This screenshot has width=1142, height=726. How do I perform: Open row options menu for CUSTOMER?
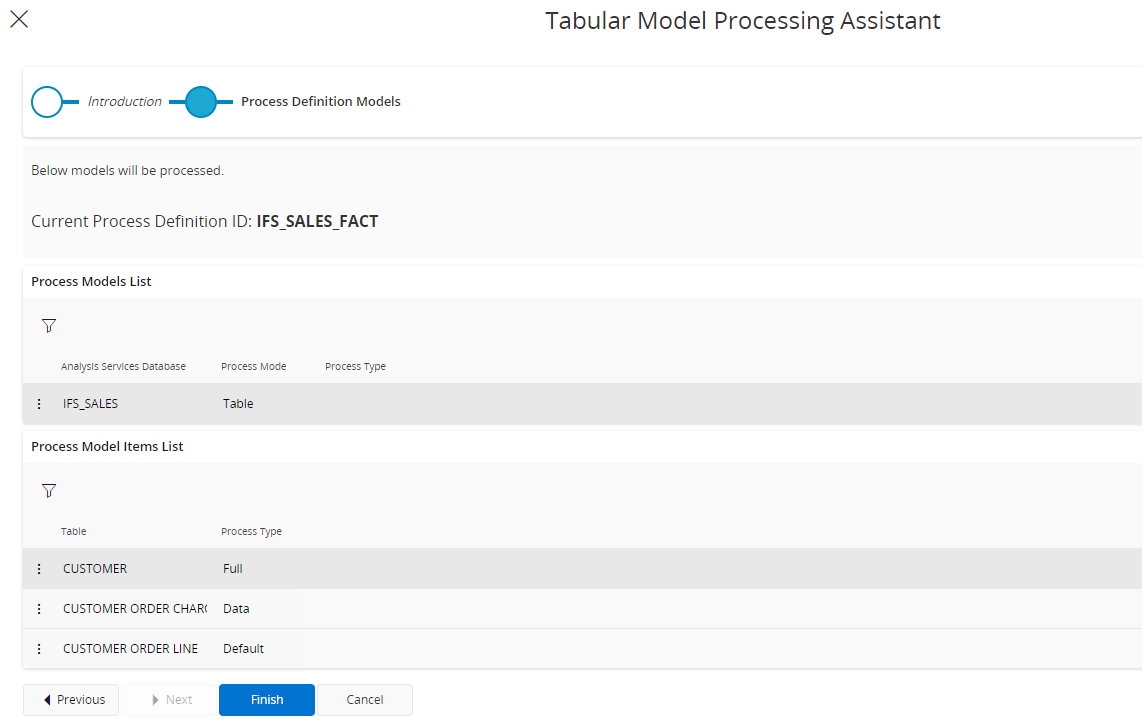pos(39,568)
